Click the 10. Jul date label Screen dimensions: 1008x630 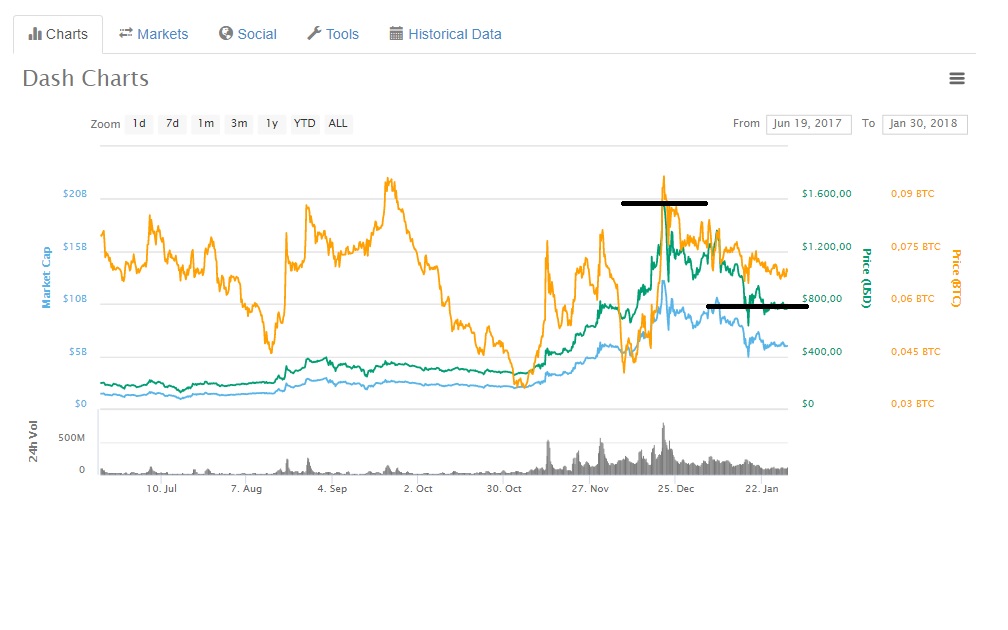(x=161, y=489)
